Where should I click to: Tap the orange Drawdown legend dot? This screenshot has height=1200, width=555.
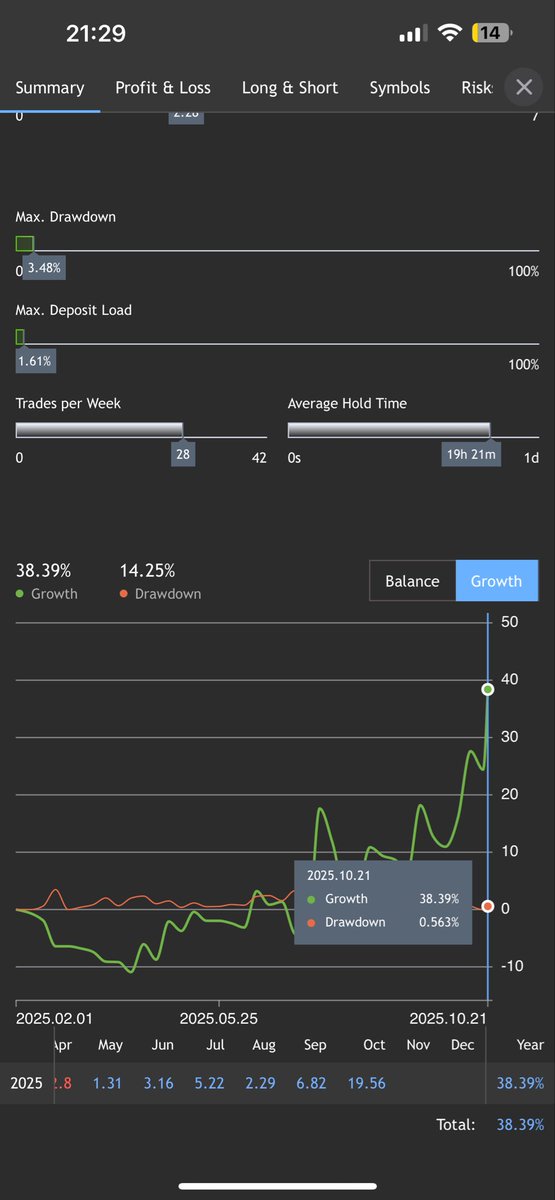[124, 594]
